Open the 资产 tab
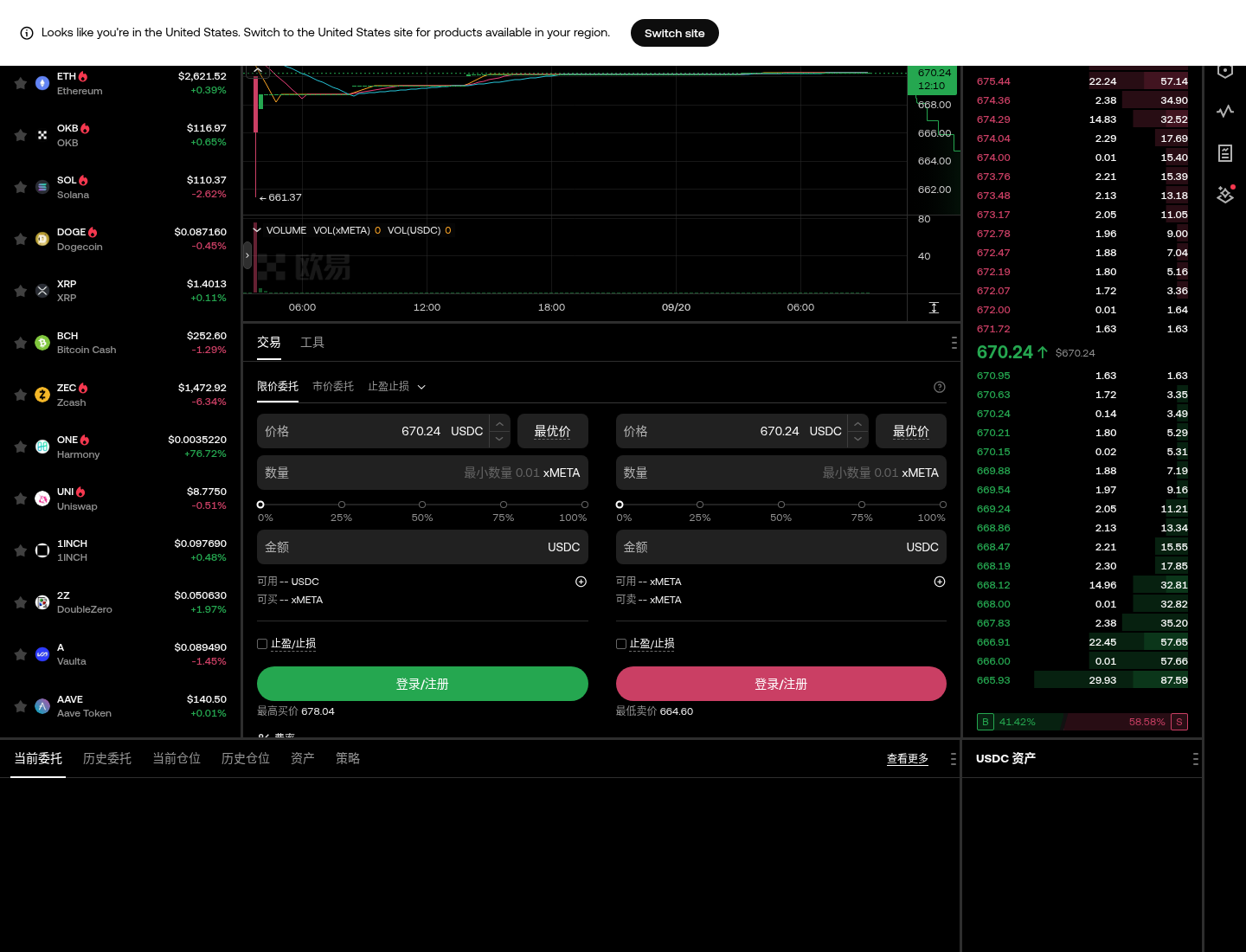 pos(303,759)
